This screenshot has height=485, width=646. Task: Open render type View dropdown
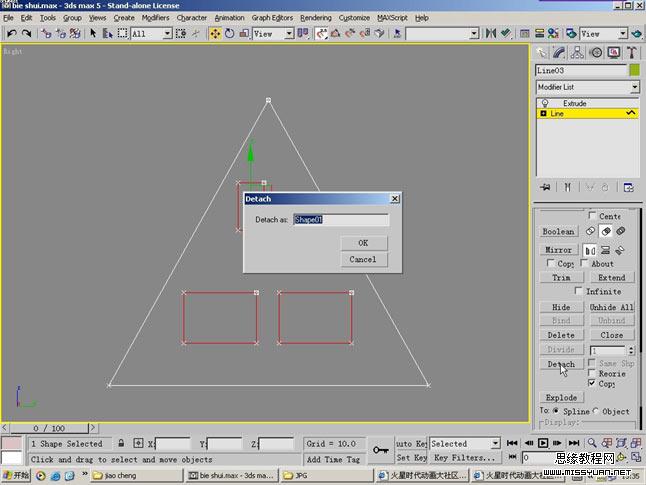(623, 33)
